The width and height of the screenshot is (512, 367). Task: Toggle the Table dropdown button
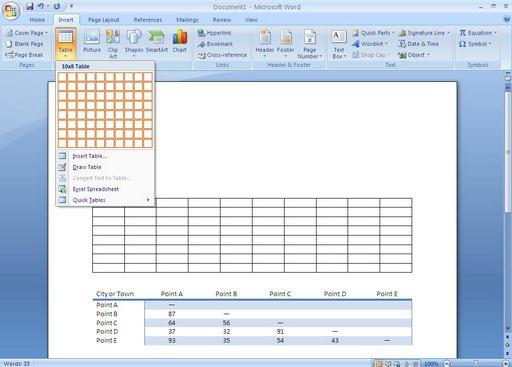click(x=66, y=44)
